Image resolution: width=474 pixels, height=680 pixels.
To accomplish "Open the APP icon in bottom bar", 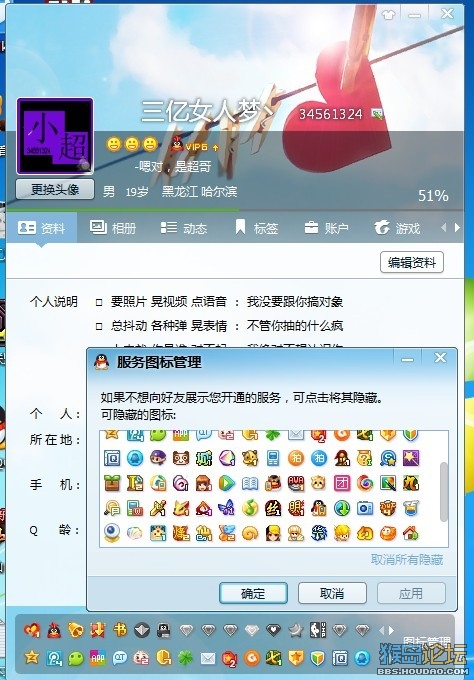I will tap(98, 658).
